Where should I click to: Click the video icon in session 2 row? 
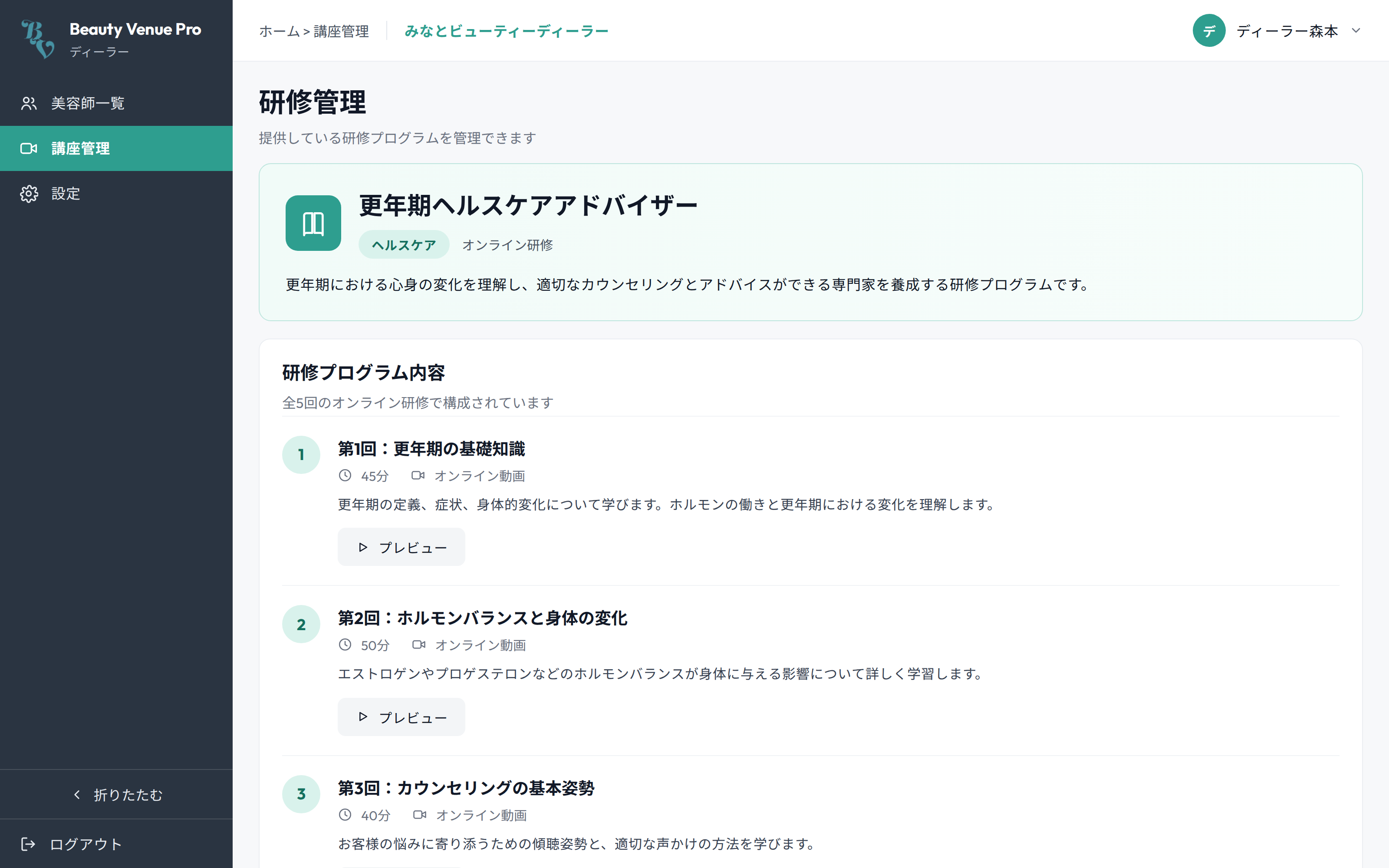418,644
